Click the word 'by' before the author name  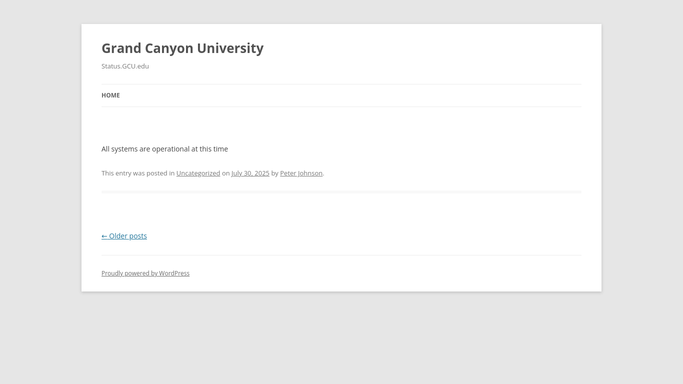point(274,173)
